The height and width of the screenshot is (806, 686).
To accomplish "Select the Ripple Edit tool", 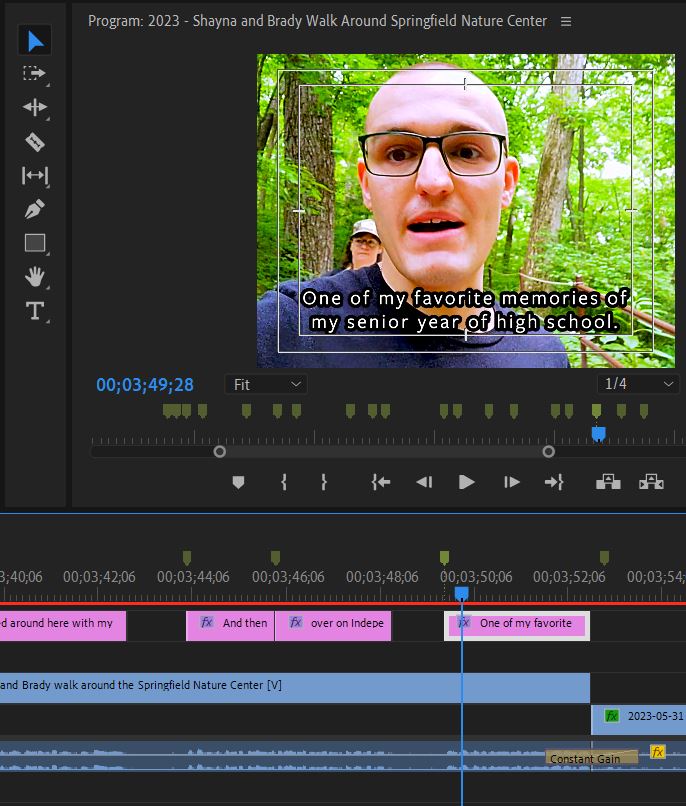I will (34, 107).
